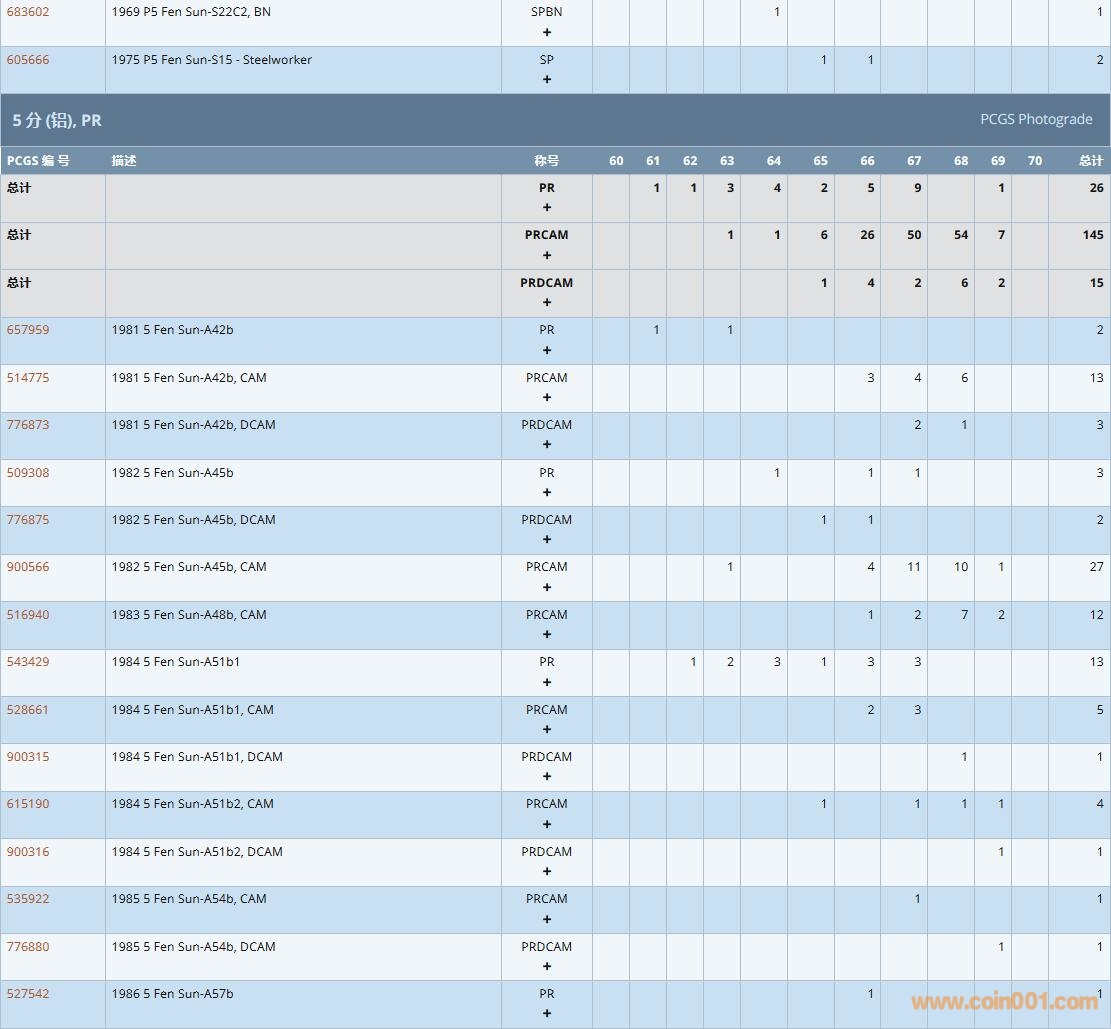Screen dimensions: 1111x1029
Task: Expand plus grades for 1981 Sun-A42b PR
Action: 546,350
